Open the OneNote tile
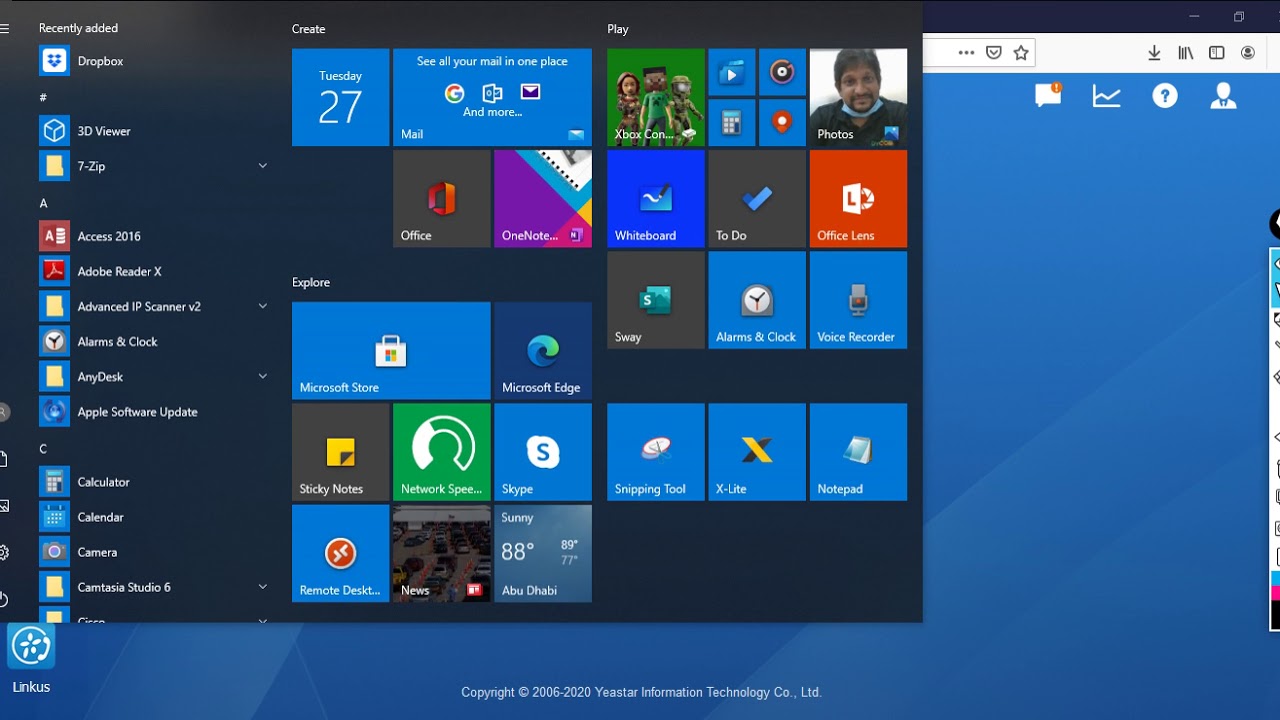The height and width of the screenshot is (720, 1280). coord(542,198)
